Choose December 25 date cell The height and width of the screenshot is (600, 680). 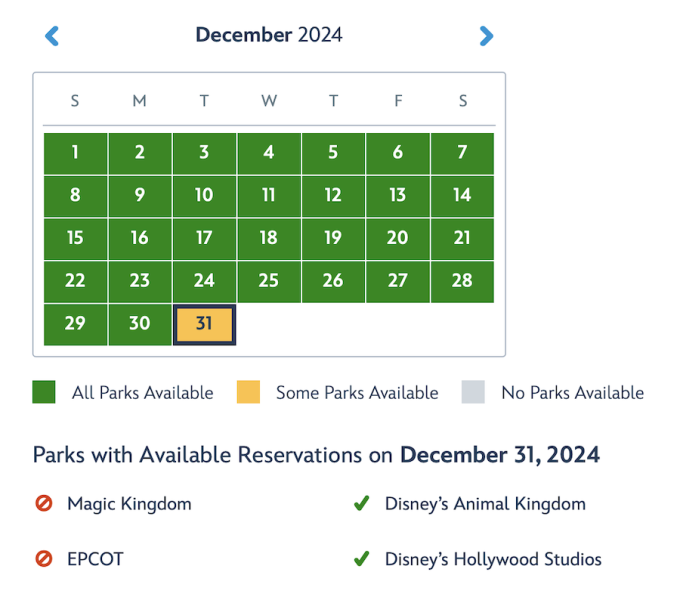268,281
